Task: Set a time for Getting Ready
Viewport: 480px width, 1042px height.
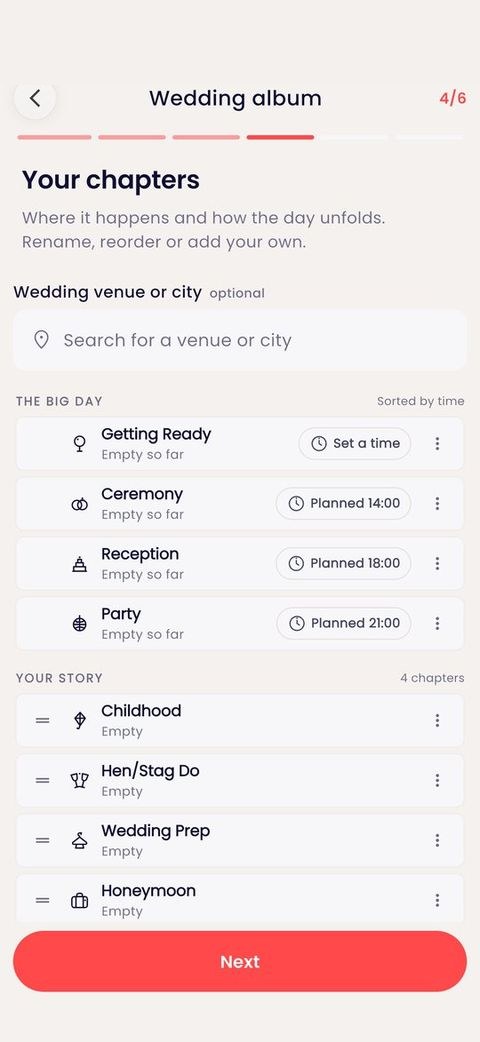Action: (x=354, y=443)
